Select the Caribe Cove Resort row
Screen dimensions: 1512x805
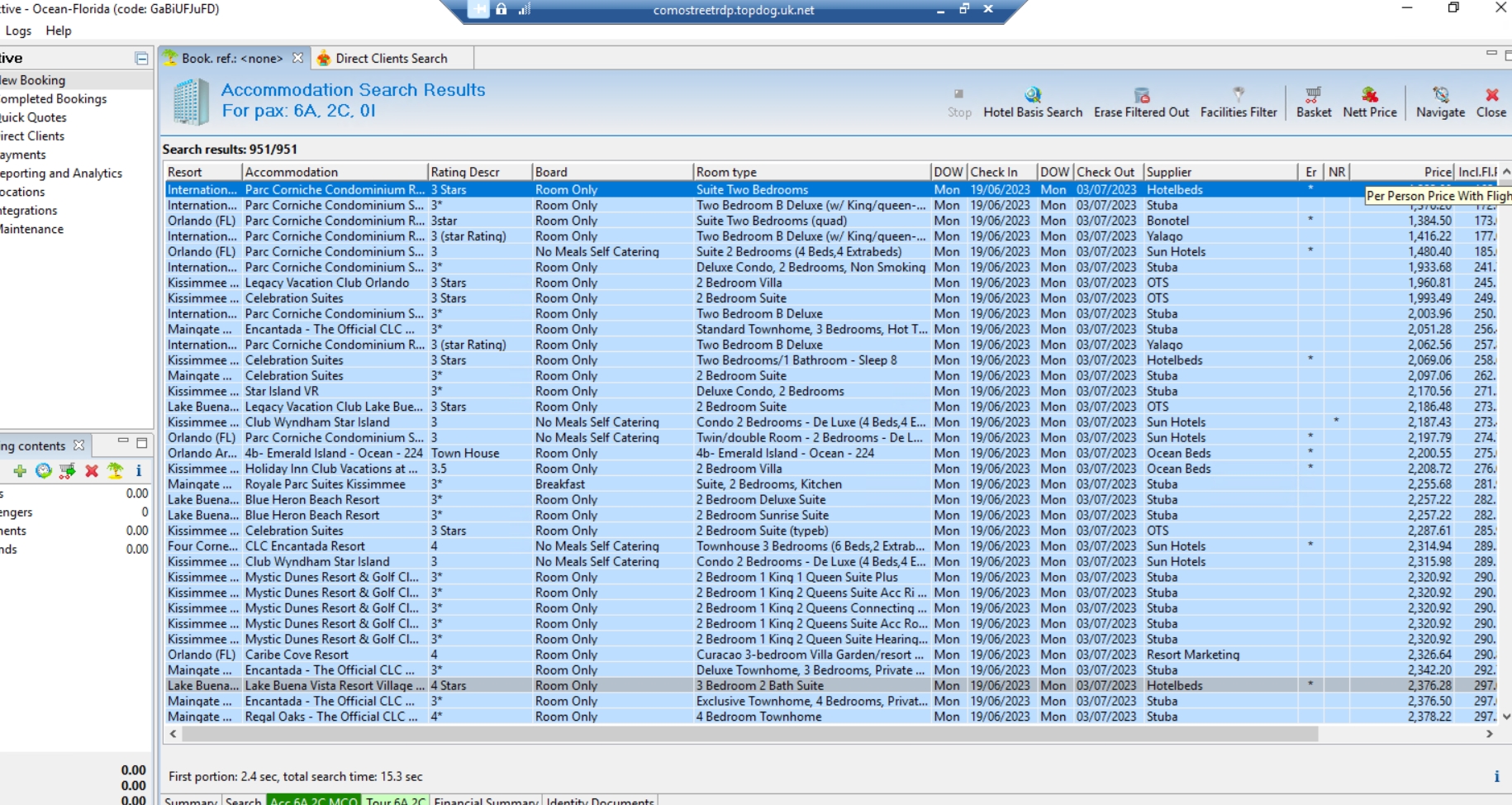pos(831,655)
